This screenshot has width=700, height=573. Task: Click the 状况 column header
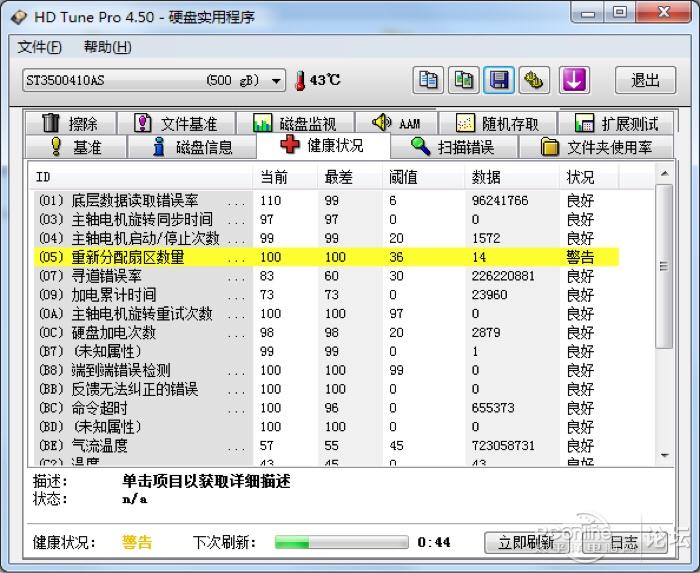pyautogui.click(x=589, y=177)
